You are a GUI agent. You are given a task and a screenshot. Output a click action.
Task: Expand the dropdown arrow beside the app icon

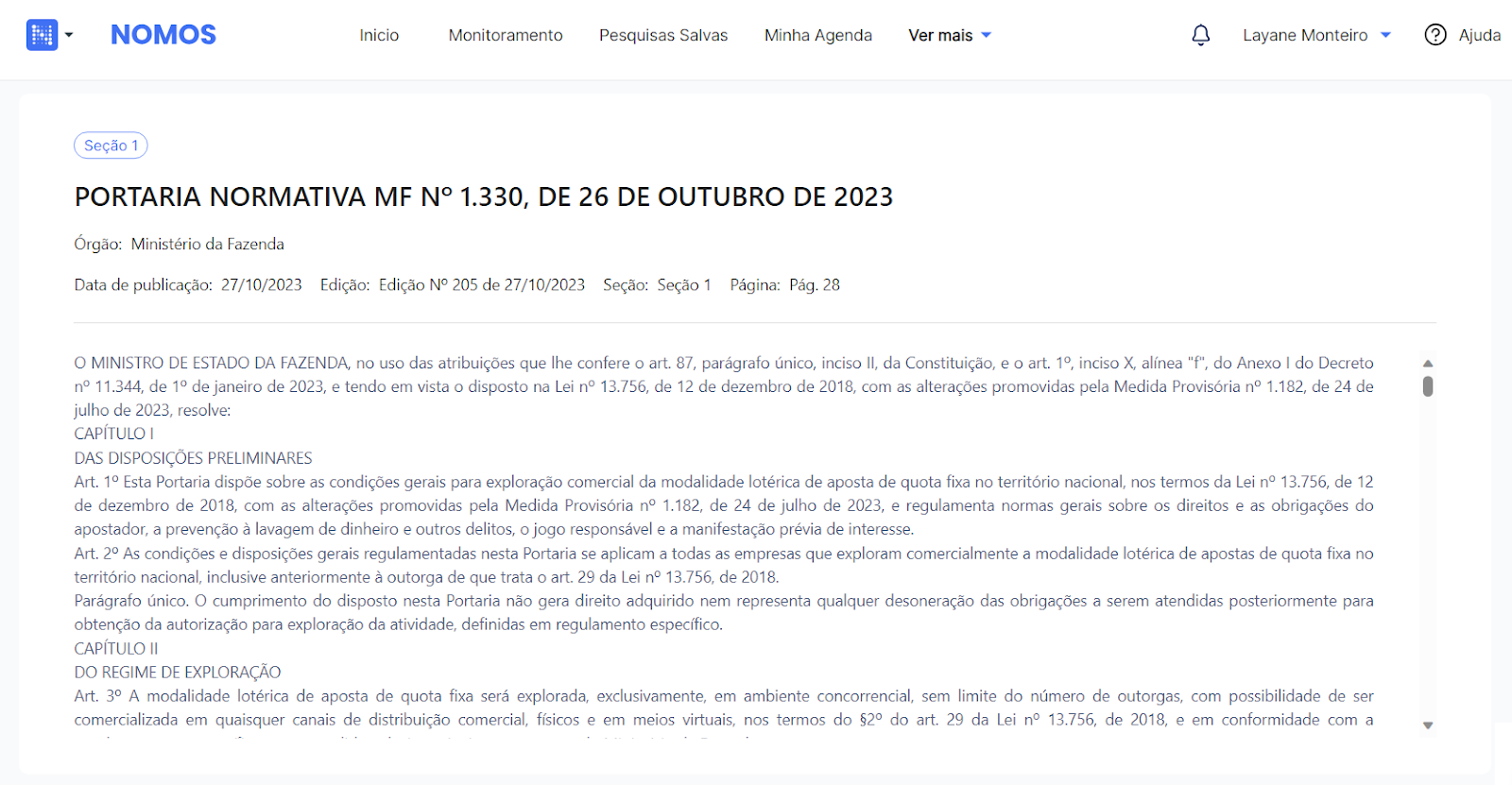click(x=69, y=35)
